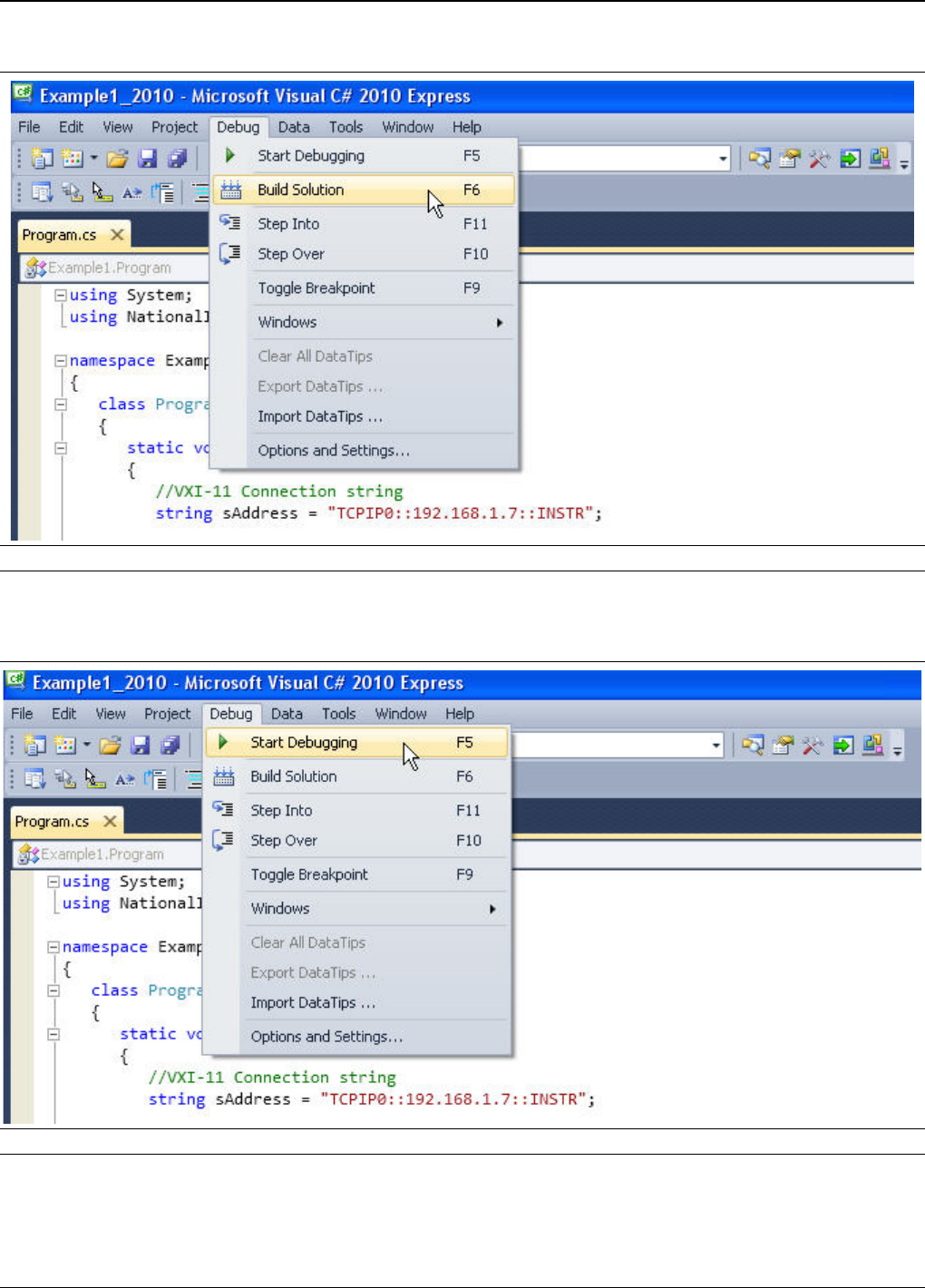925x1288 pixels.
Task: Click Build Solution in lower screenshot Debug menu
Action: 357,776
